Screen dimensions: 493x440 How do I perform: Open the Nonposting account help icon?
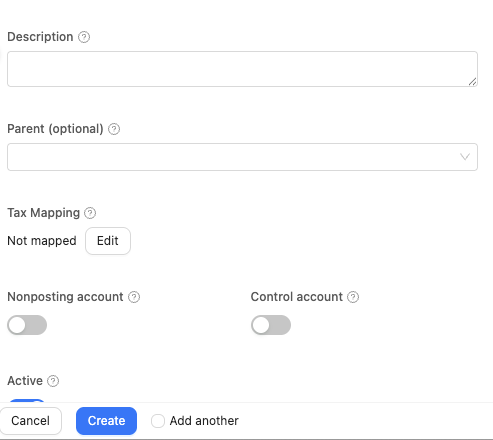134,297
